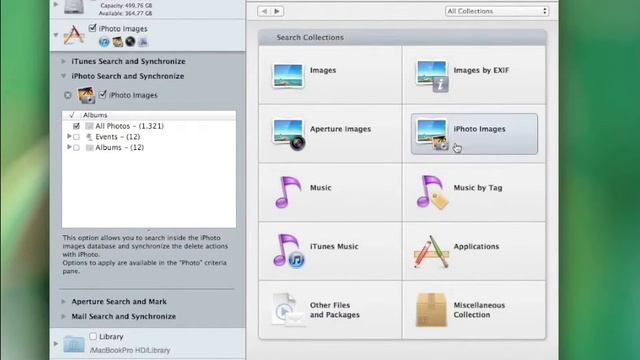Image resolution: width=640 pixels, height=360 pixels.
Task: Open the All Collections dropdown
Action: [x=497, y=11]
